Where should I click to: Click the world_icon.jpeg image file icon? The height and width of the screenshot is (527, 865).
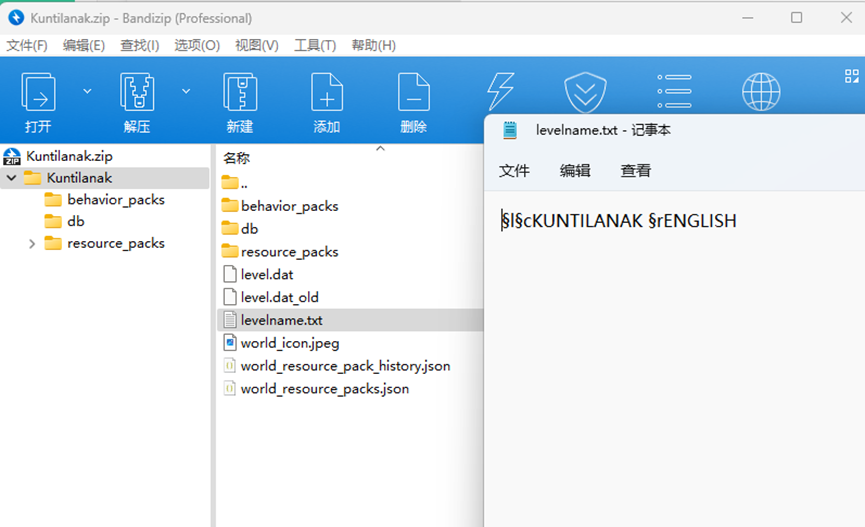(x=230, y=343)
